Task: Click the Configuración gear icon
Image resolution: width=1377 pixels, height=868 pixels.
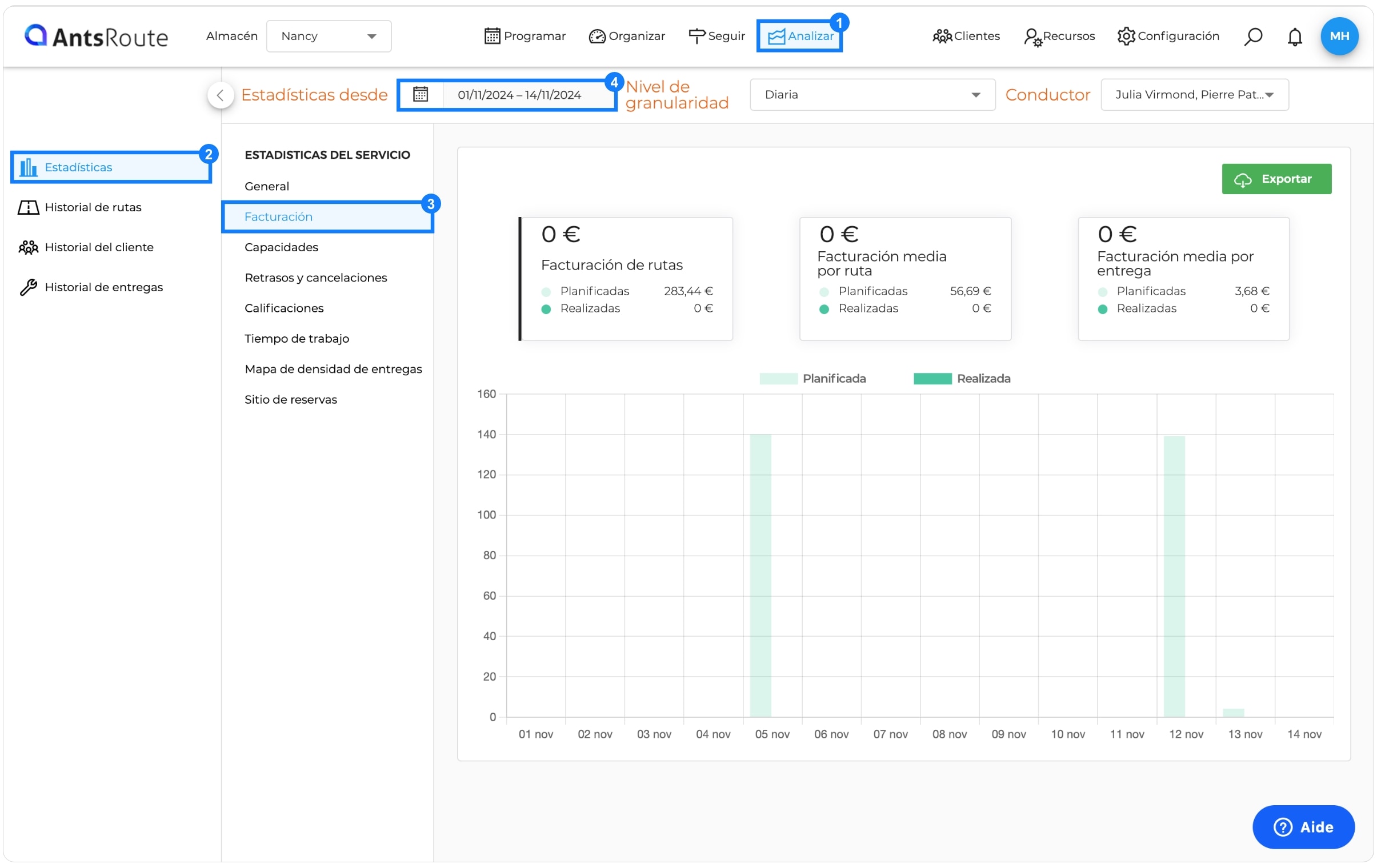Action: point(1126,36)
